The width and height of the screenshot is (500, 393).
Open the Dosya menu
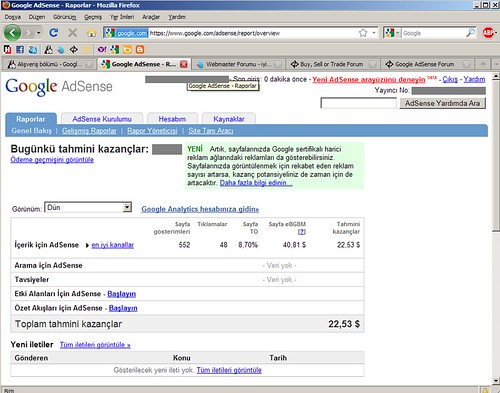13,17
